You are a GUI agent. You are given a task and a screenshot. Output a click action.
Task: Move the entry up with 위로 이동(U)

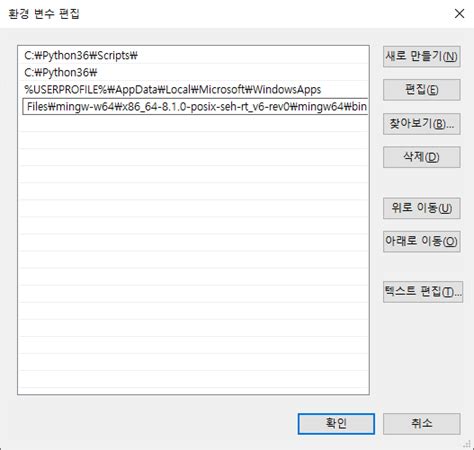(x=422, y=208)
